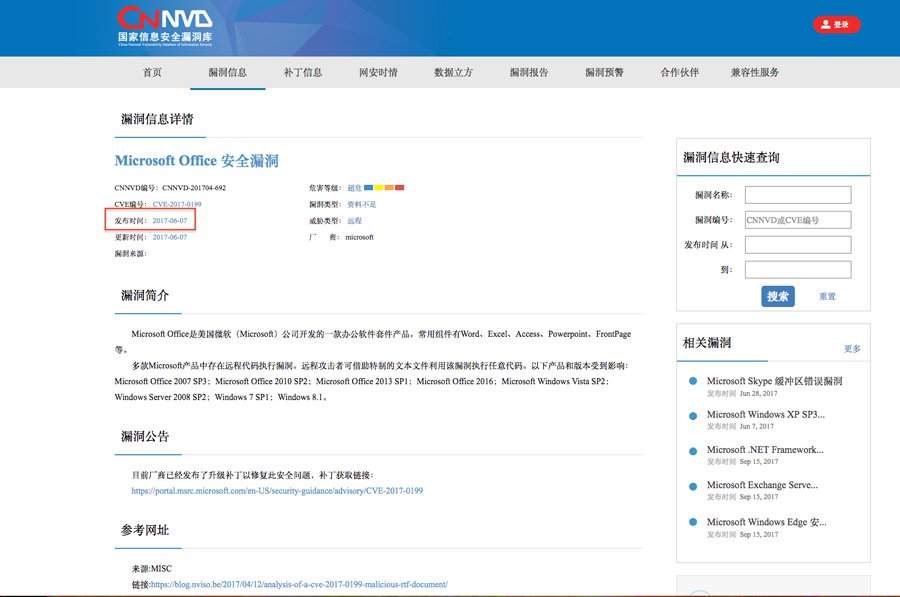Viewport: 900px width, 597px height.
Task: Click the 资料不足 vulnerability type link
Action: pyautogui.click(x=362, y=204)
